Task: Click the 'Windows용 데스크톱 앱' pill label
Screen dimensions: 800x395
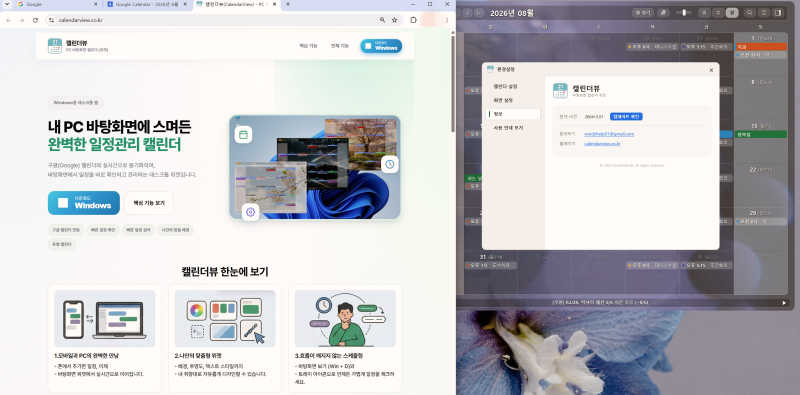Action: (76, 103)
